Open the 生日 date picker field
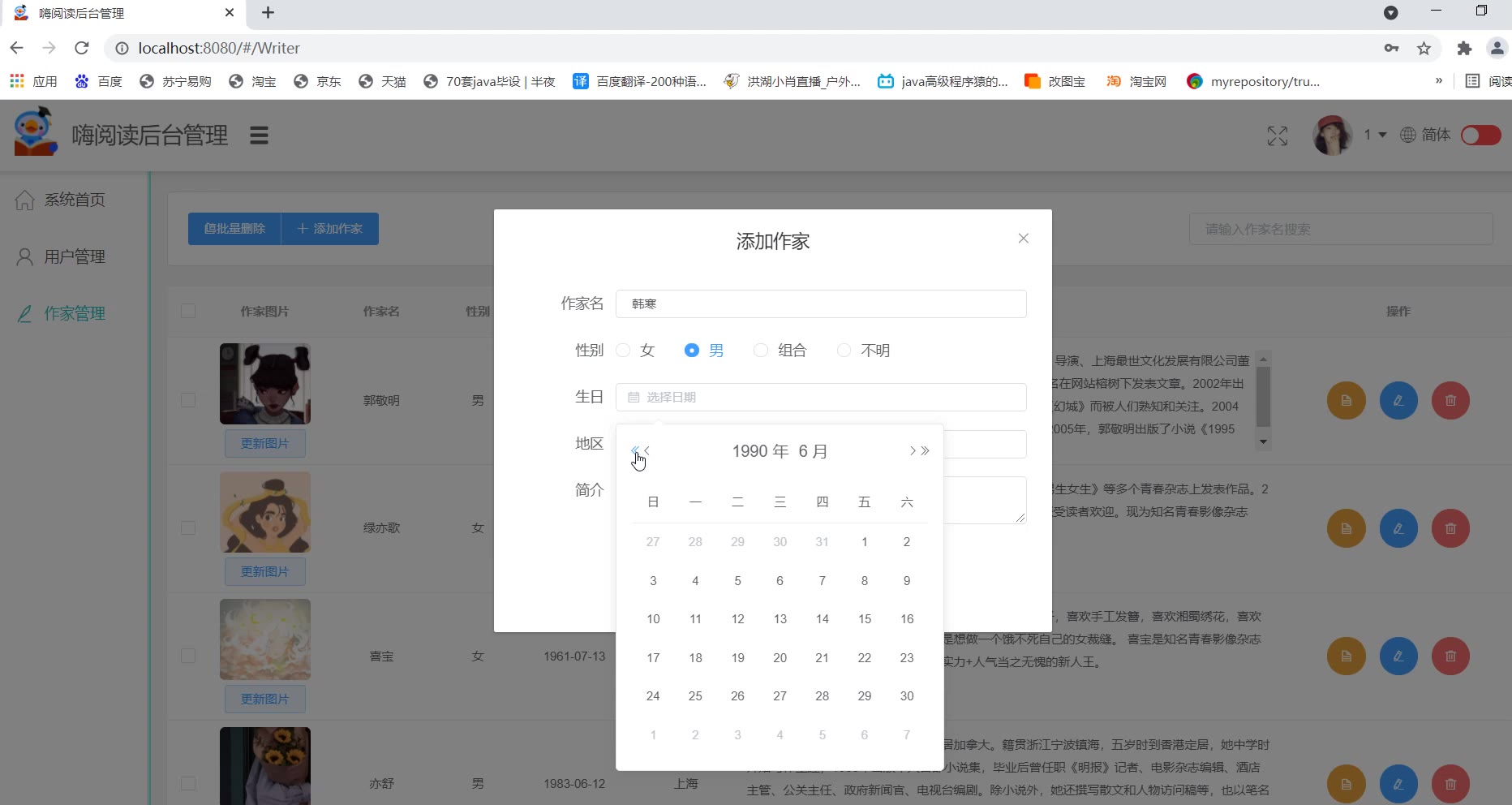 coord(820,398)
